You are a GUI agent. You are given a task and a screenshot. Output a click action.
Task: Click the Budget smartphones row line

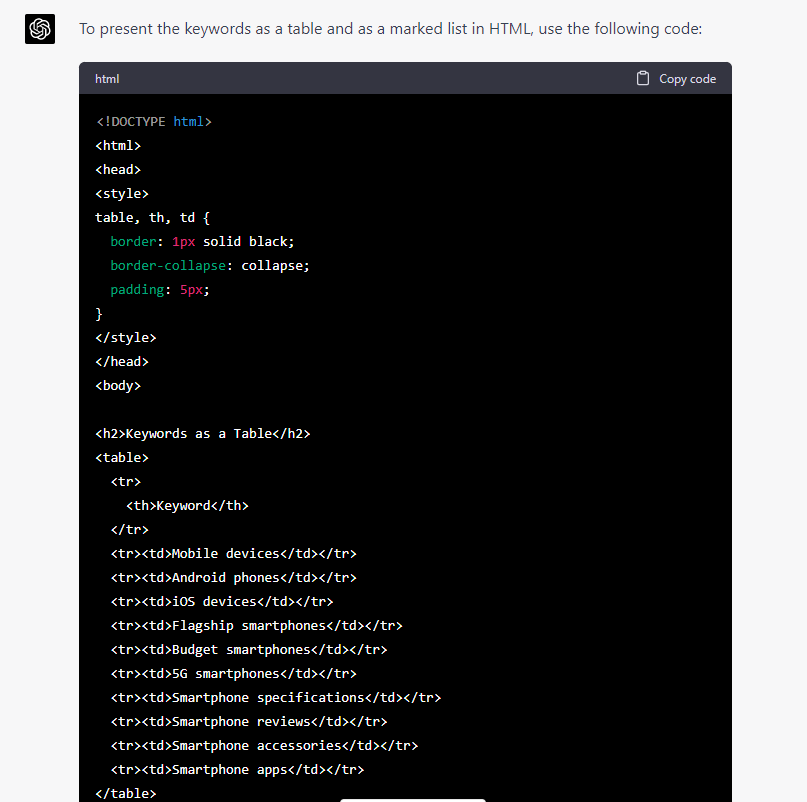tap(249, 650)
